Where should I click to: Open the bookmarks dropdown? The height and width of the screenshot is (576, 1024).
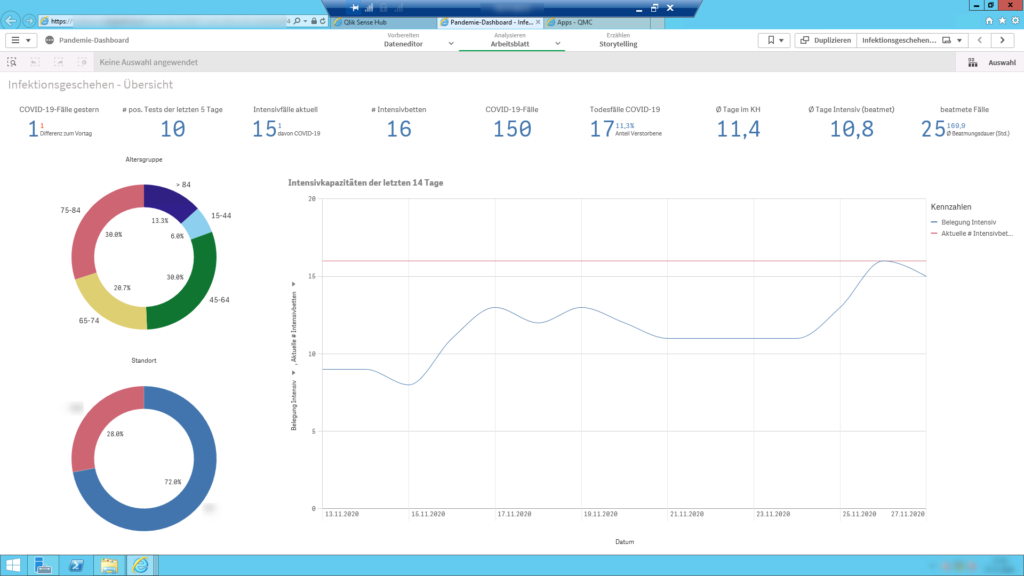(775, 40)
